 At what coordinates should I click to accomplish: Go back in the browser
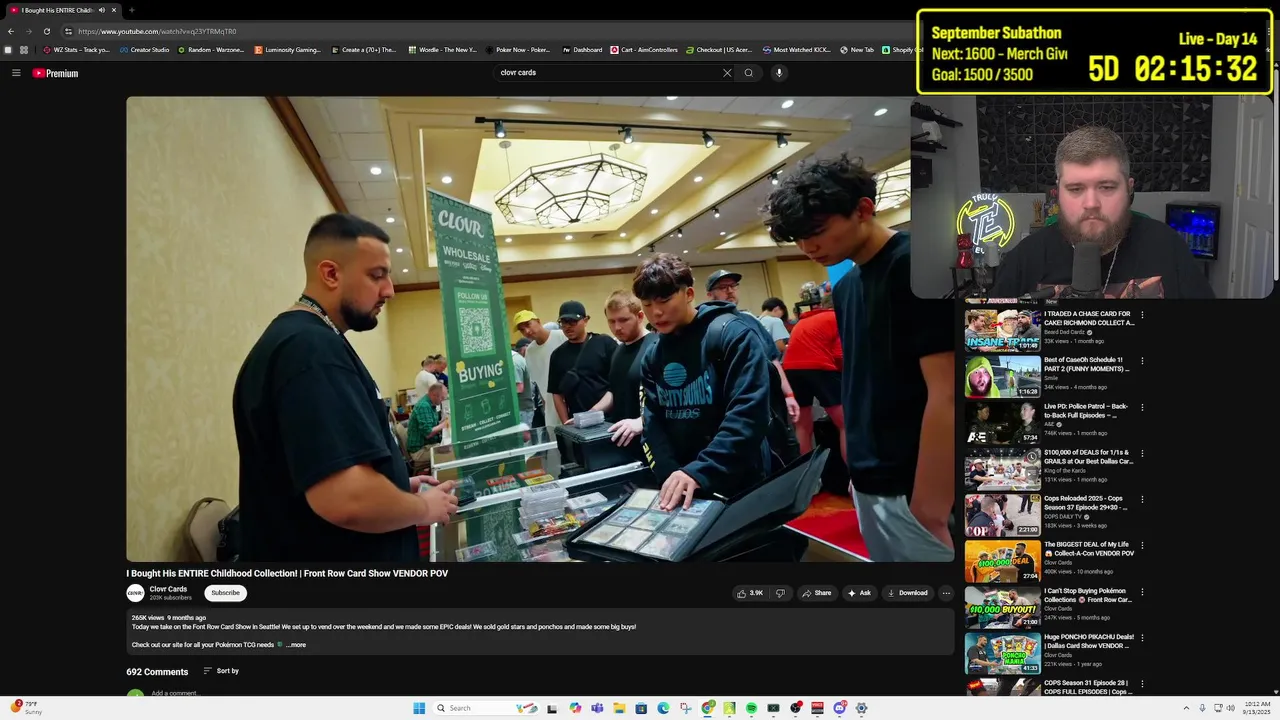coord(11,31)
